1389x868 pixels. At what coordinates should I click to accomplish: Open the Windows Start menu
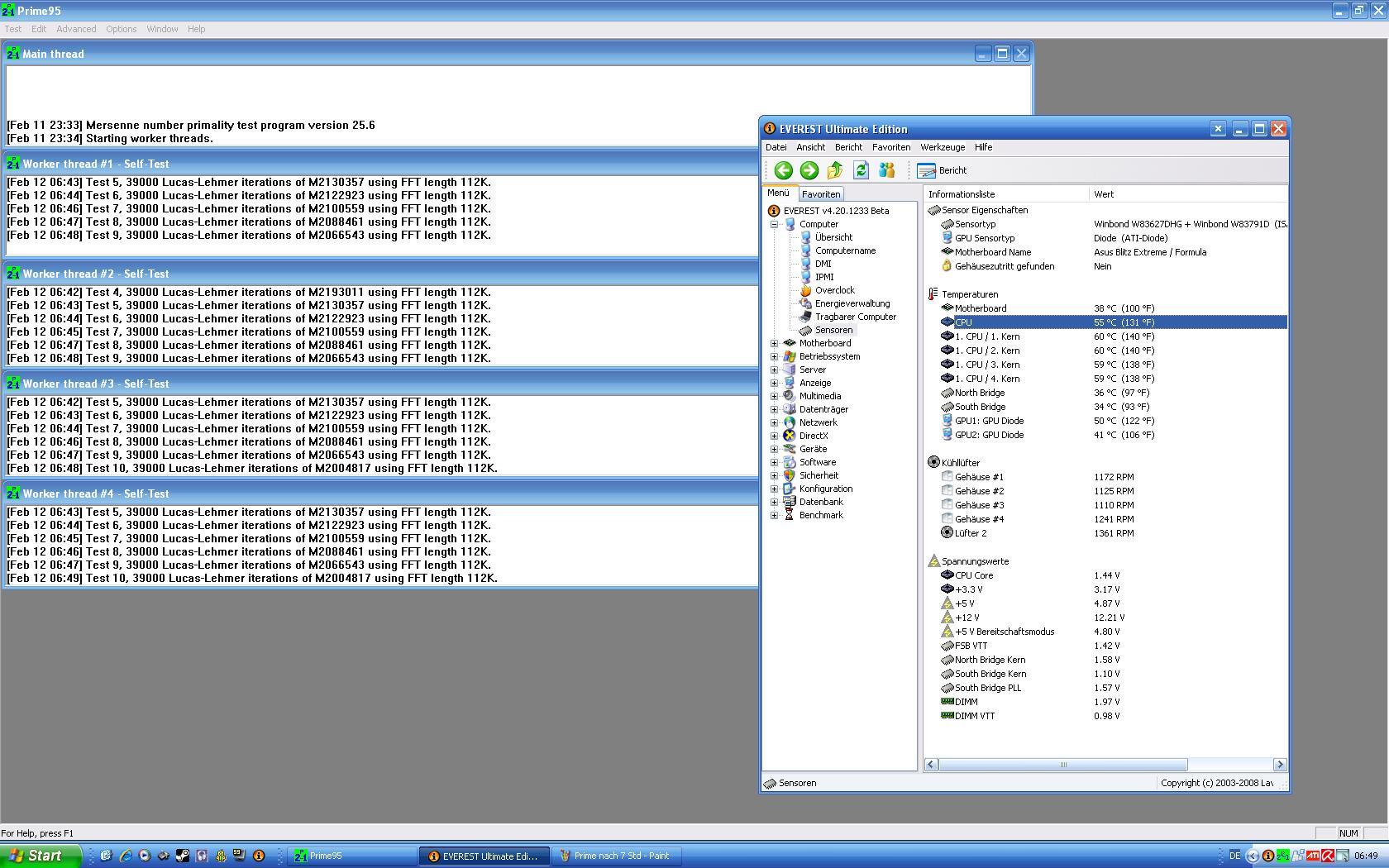click(x=41, y=856)
